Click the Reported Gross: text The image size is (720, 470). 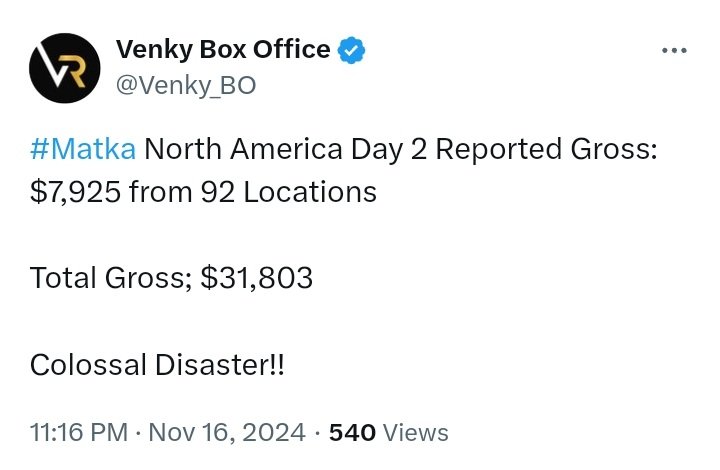pyautogui.click(x=546, y=149)
